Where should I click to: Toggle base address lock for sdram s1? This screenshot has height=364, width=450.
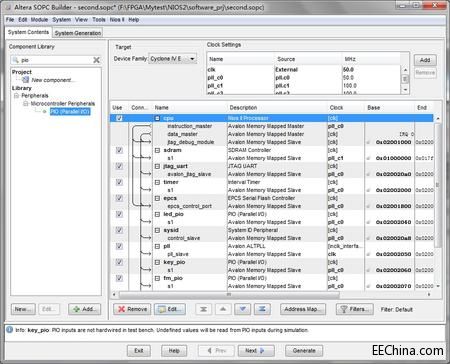pyautogui.click(x=368, y=158)
